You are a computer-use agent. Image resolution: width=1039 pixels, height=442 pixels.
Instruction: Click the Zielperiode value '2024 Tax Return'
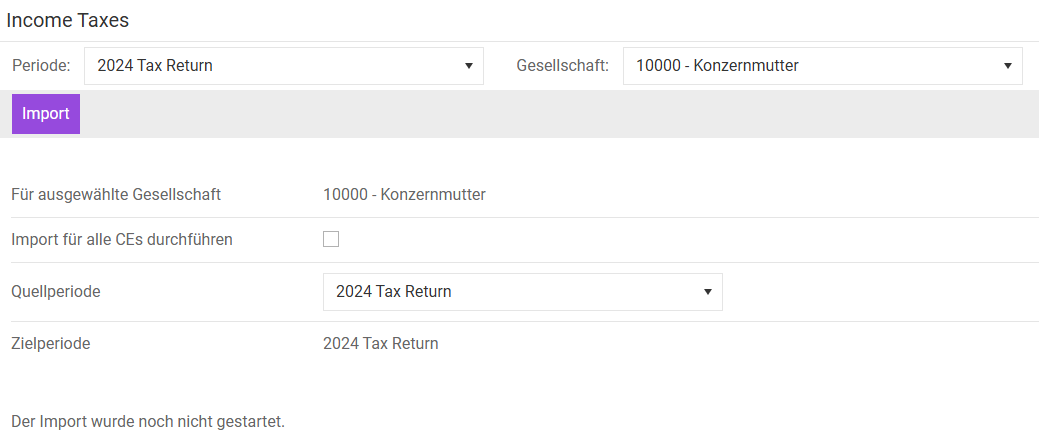[x=380, y=344]
